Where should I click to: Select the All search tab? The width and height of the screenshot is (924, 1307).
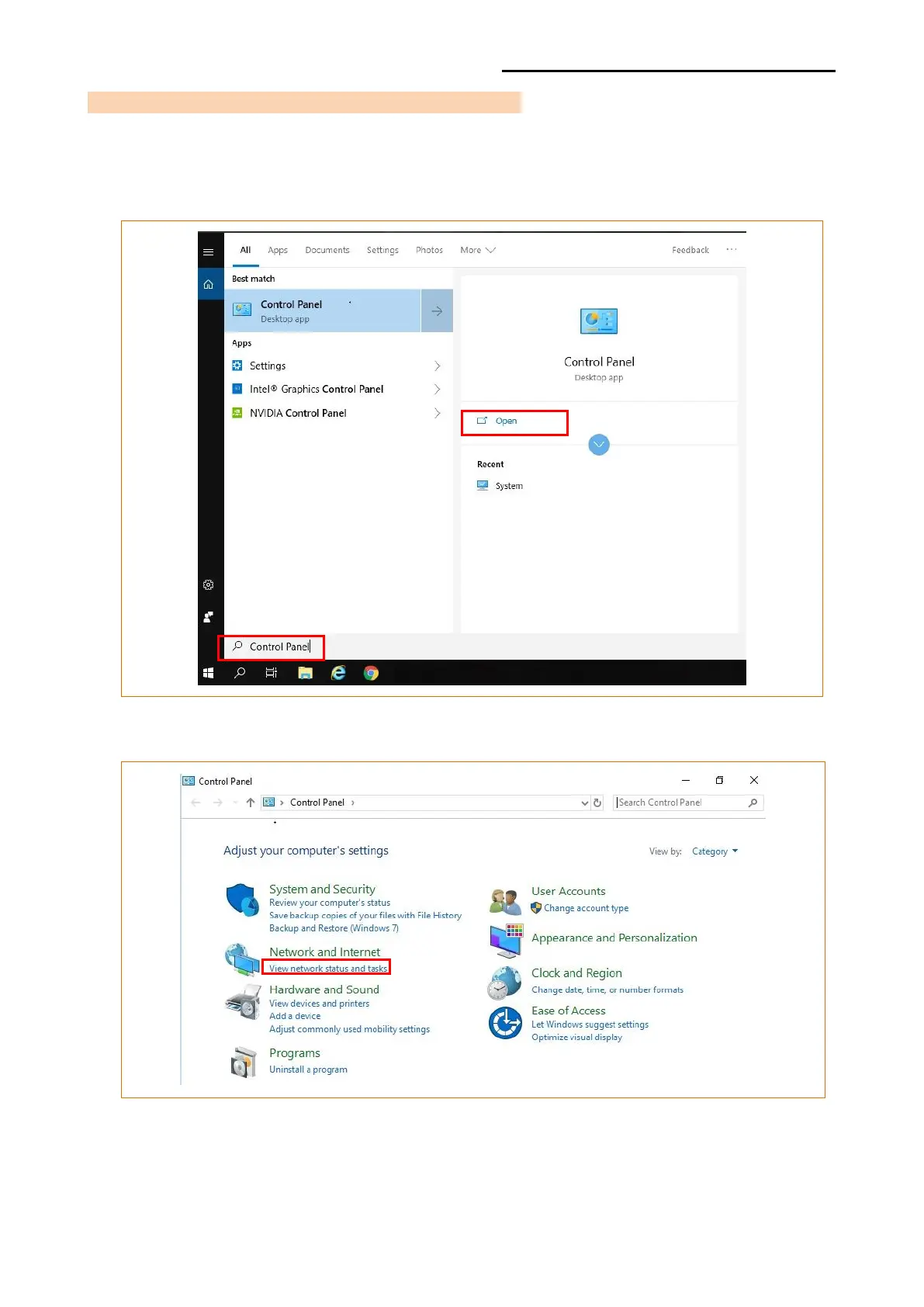coord(245,250)
